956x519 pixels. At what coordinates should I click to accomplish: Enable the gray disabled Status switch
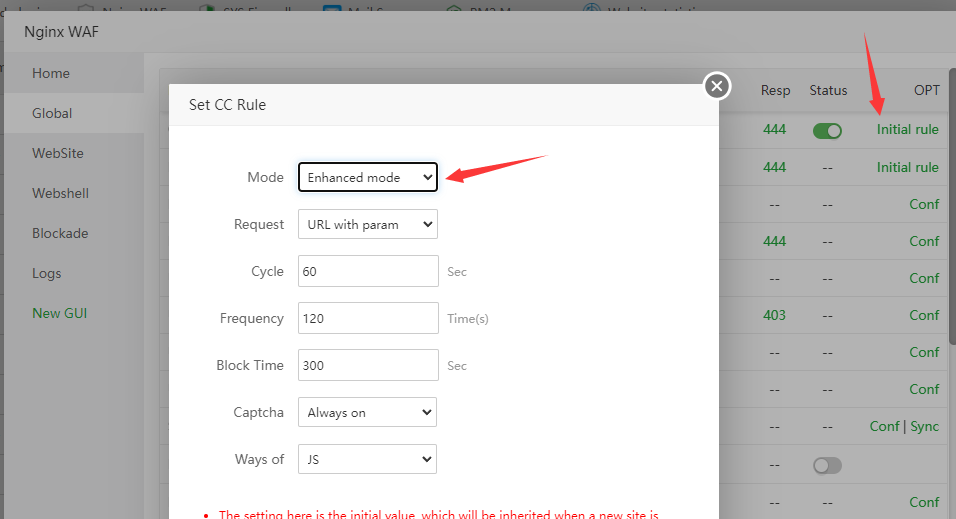827,465
